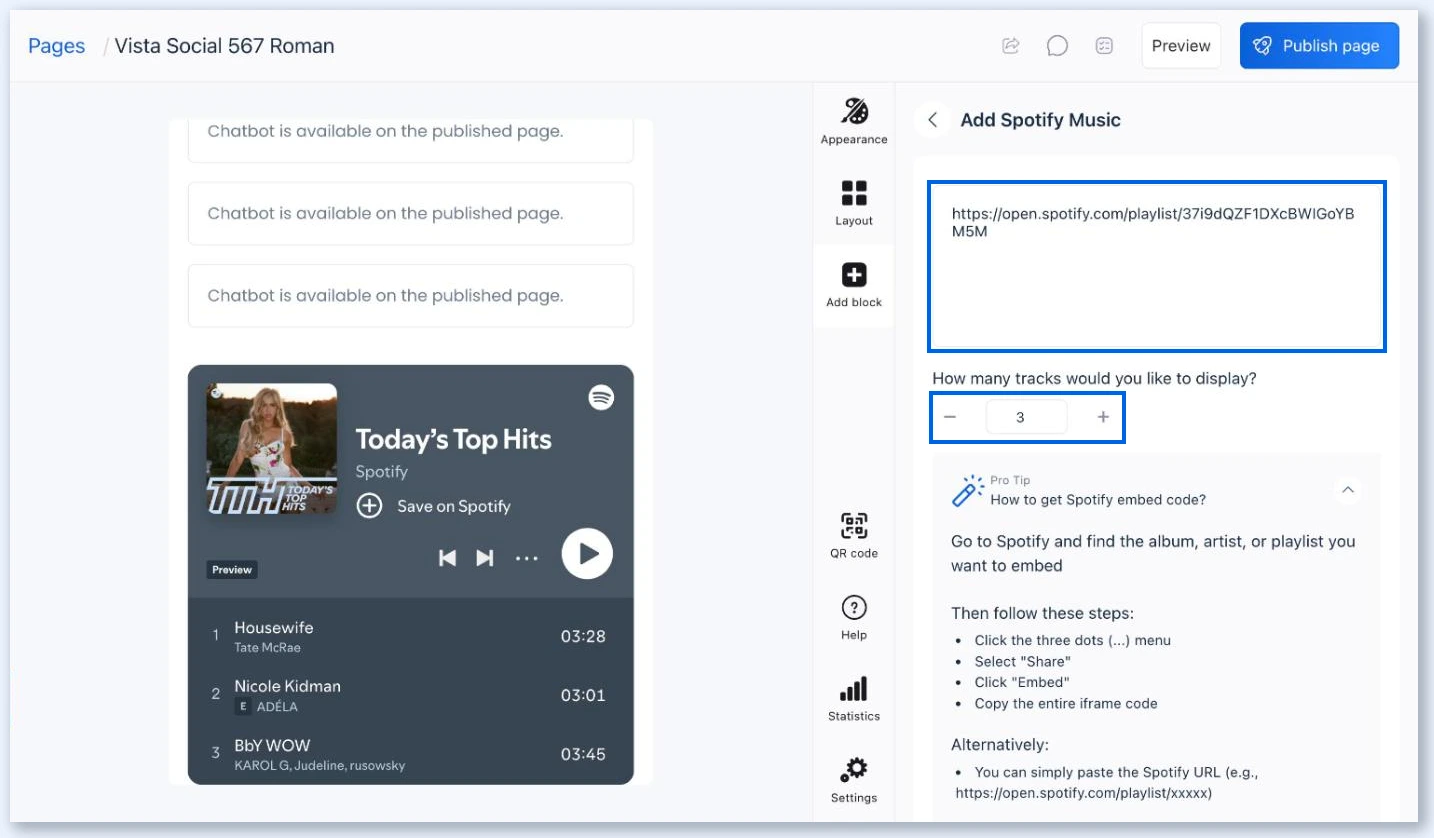Open the Appearance panel
The image size is (1434, 838).
pyautogui.click(x=854, y=122)
